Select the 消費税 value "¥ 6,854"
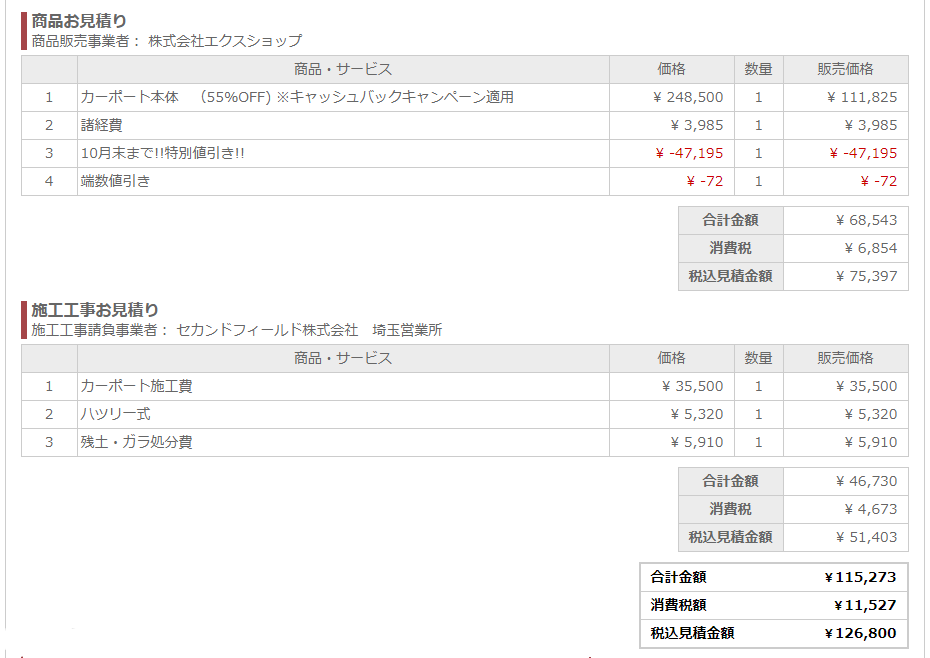 tap(871, 248)
